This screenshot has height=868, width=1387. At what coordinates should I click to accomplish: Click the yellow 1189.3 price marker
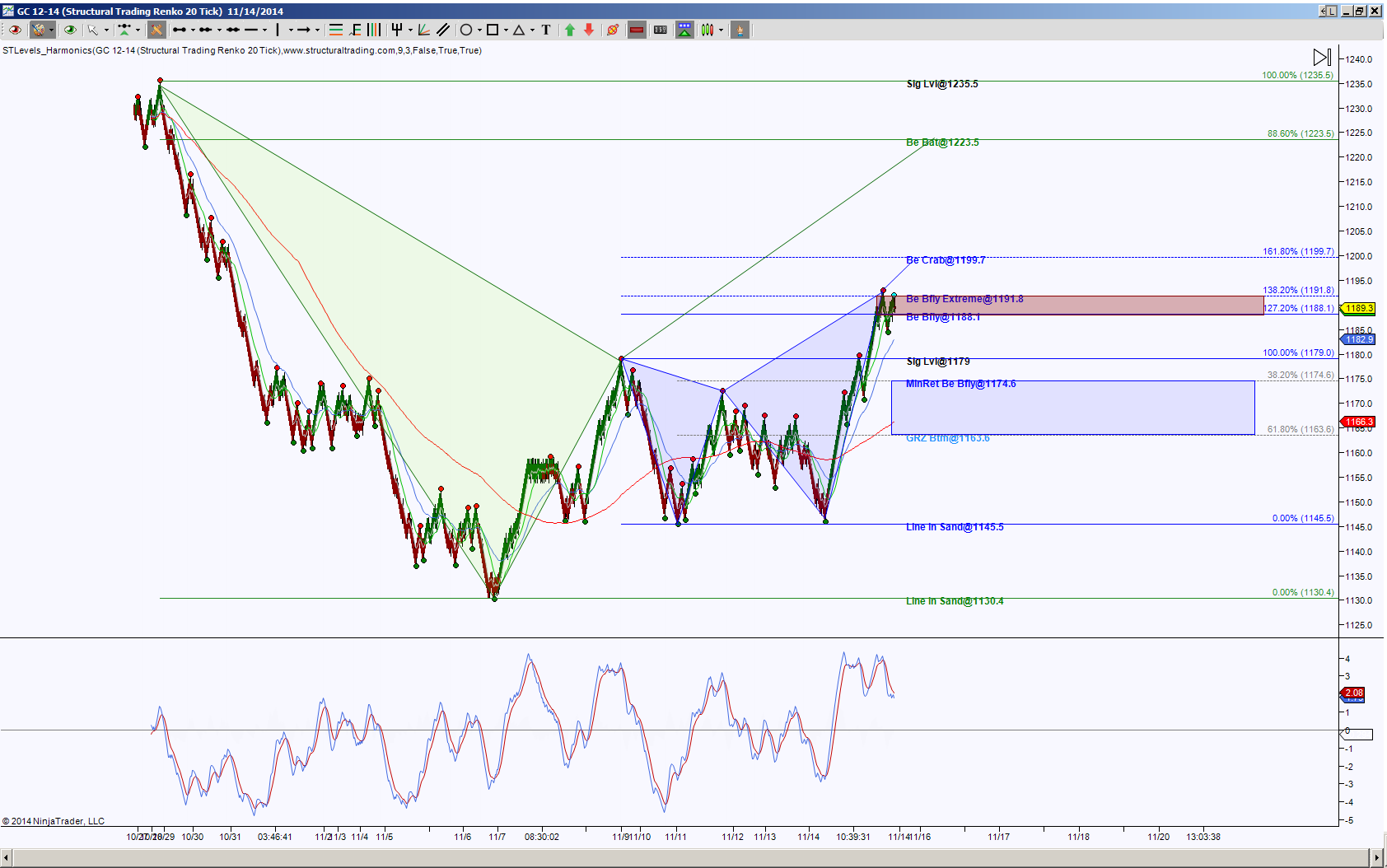pyautogui.click(x=1357, y=308)
